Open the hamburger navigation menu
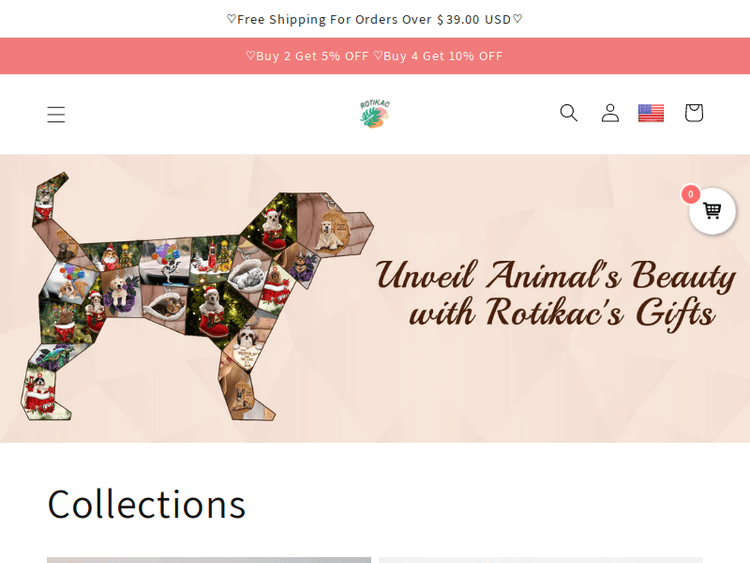The width and height of the screenshot is (750, 563). 56,114
